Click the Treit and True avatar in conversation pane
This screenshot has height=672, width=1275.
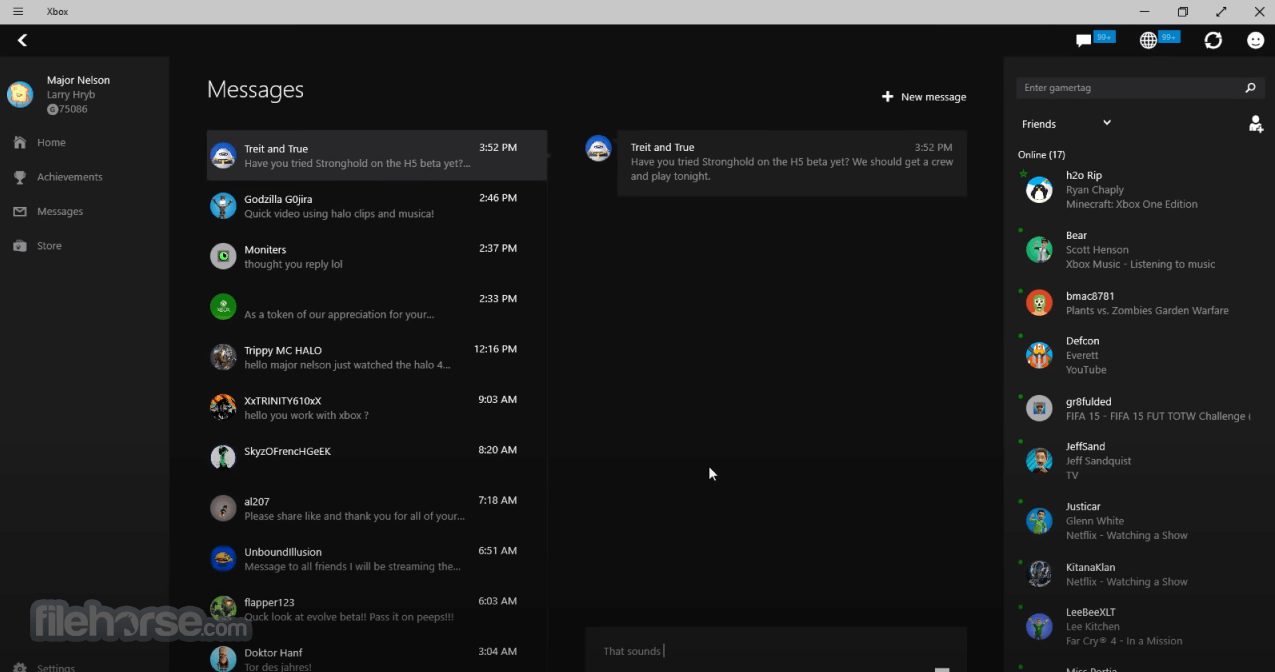(598, 149)
